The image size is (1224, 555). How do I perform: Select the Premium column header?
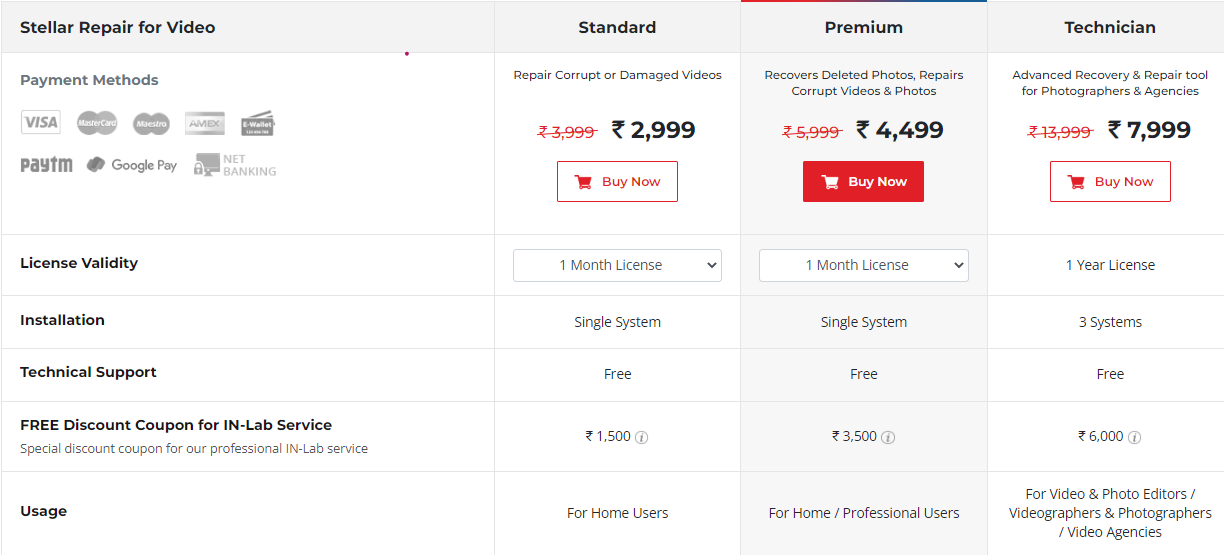click(864, 28)
